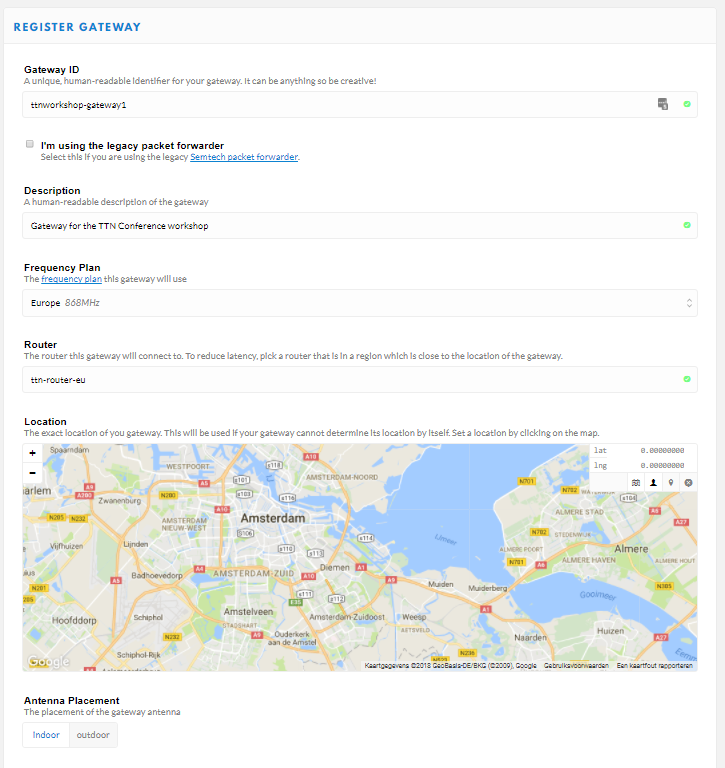
Task: Click on Schiphol label on the map
Action: [148, 618]
